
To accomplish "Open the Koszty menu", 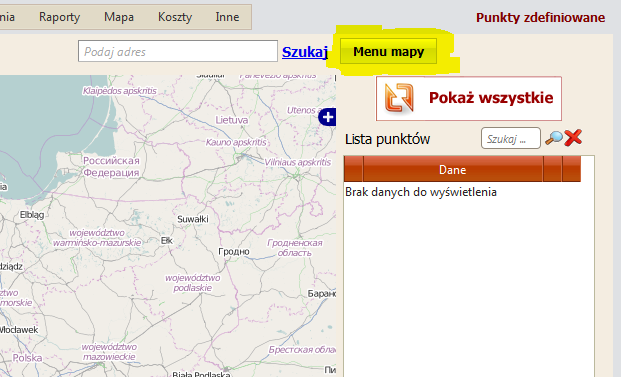I will point(175,17).
